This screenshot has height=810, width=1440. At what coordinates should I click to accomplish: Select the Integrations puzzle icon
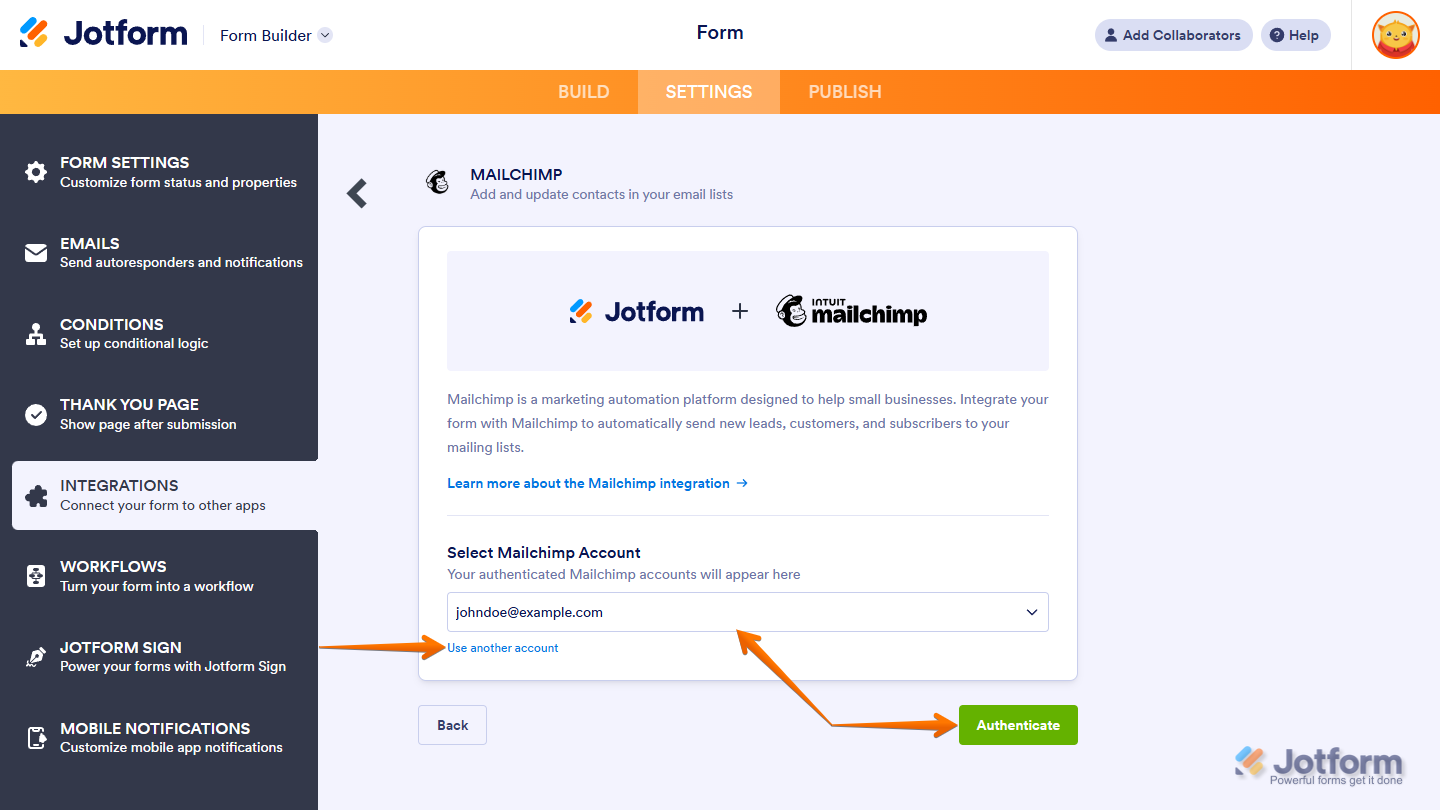click(x=34, y=495)
